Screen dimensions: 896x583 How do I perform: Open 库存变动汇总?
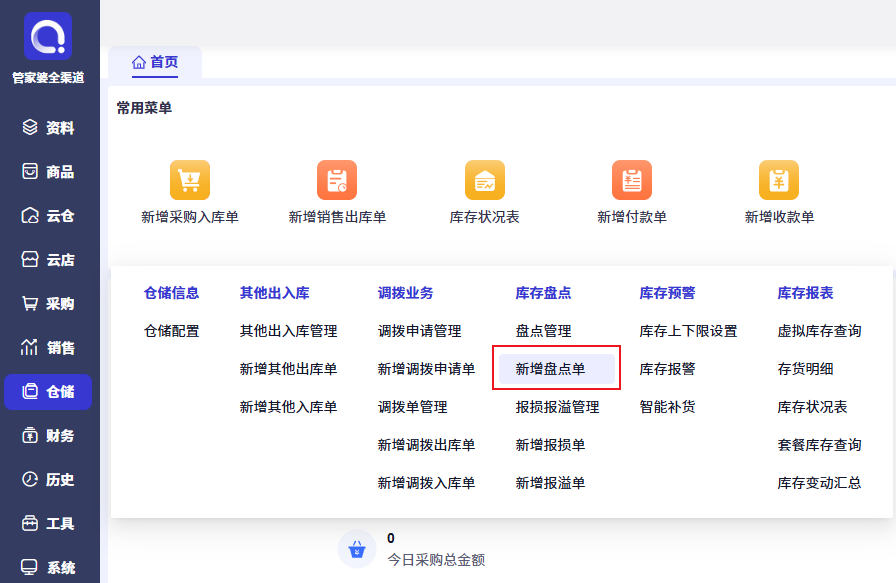pos(819,483)
